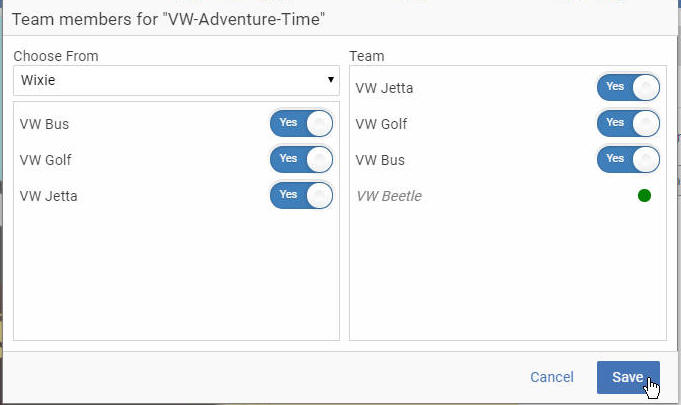
Task: Click VW Jetta label in Team list
Action: (384, 88)
